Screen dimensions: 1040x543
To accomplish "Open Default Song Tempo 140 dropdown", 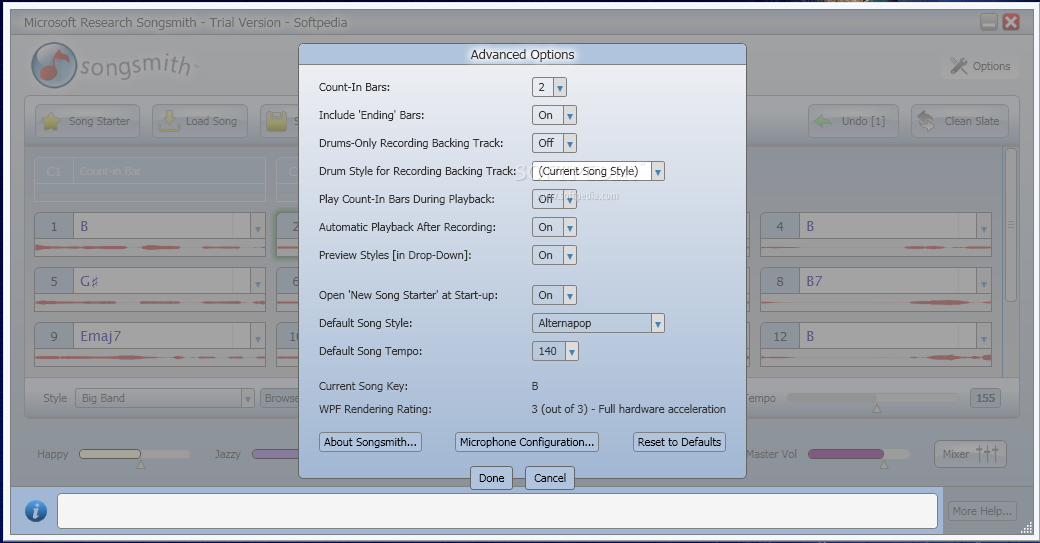I will point(572,351).
